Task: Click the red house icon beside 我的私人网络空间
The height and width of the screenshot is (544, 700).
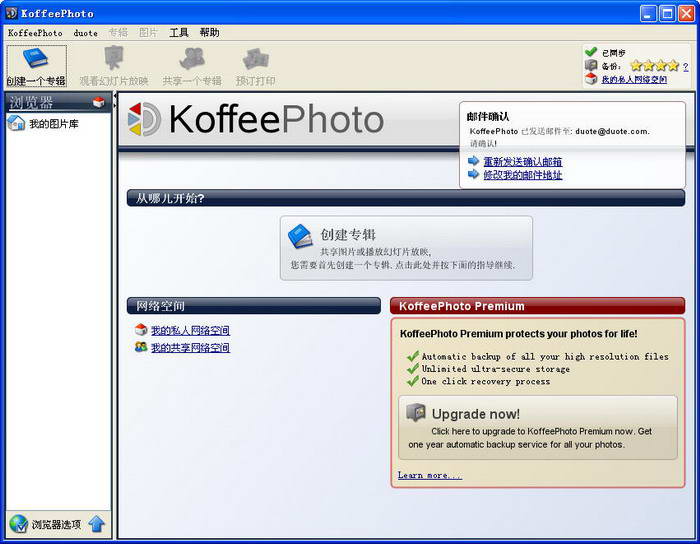Action: (x=141, y=330)
